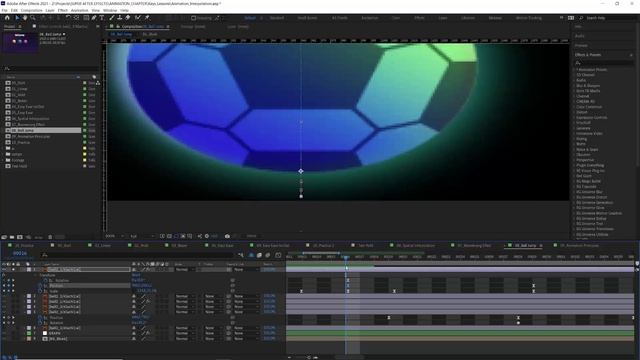Image resolution: width=640 pixels, height=360 pixels.
Task: Select the Rectangle shape tool
Action: tap(86, 18)
